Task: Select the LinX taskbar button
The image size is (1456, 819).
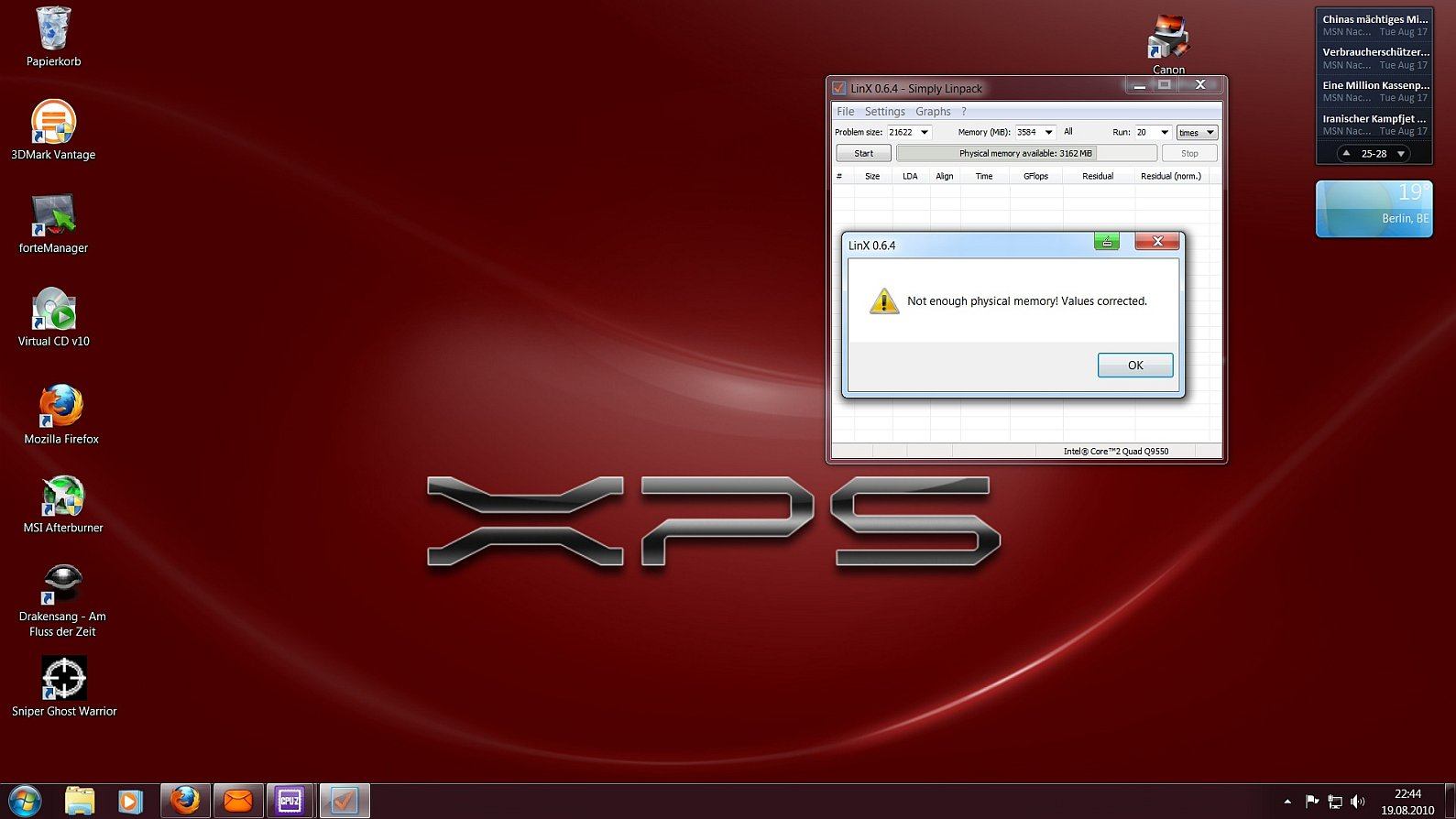Action: pos(344,801)
